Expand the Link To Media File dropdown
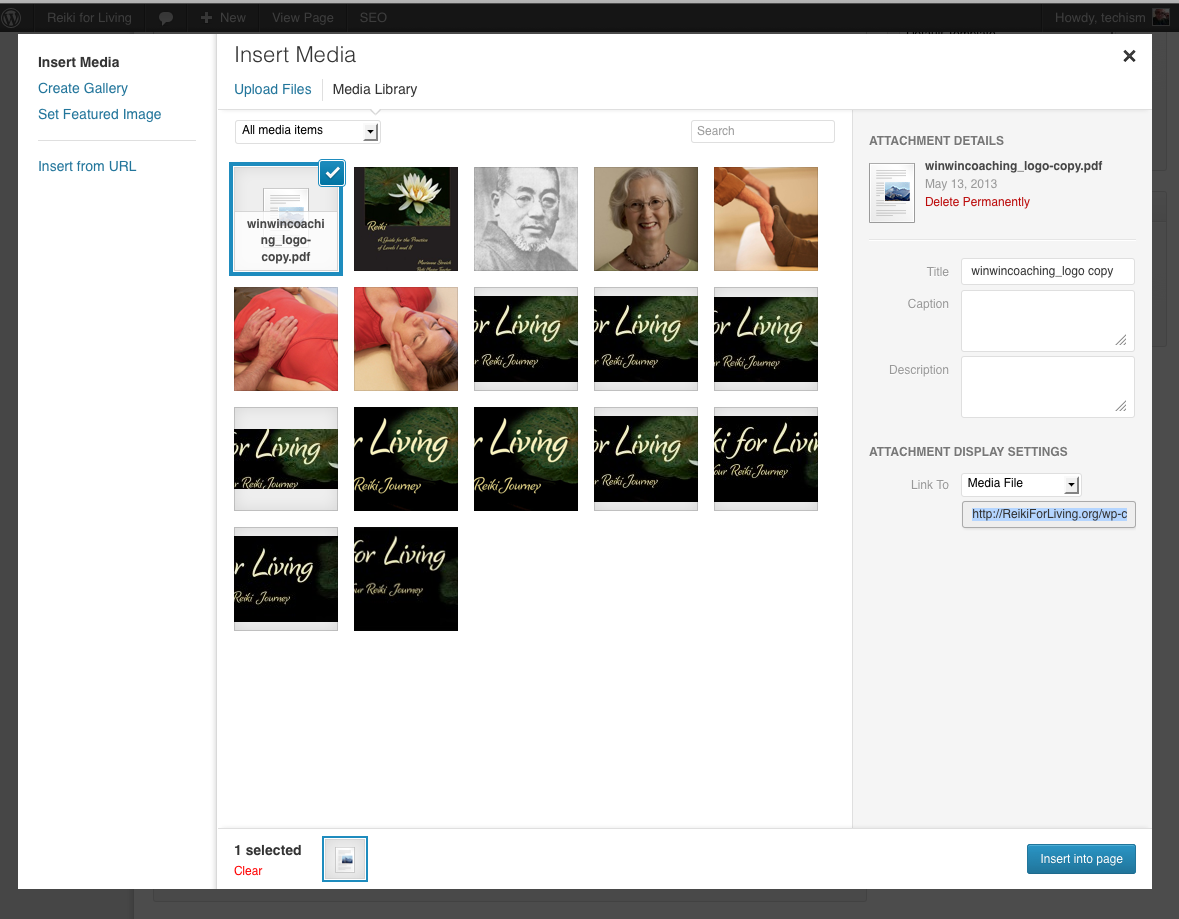Image resolution: width=1179 pixels, height=919 pixels. 1021,484
